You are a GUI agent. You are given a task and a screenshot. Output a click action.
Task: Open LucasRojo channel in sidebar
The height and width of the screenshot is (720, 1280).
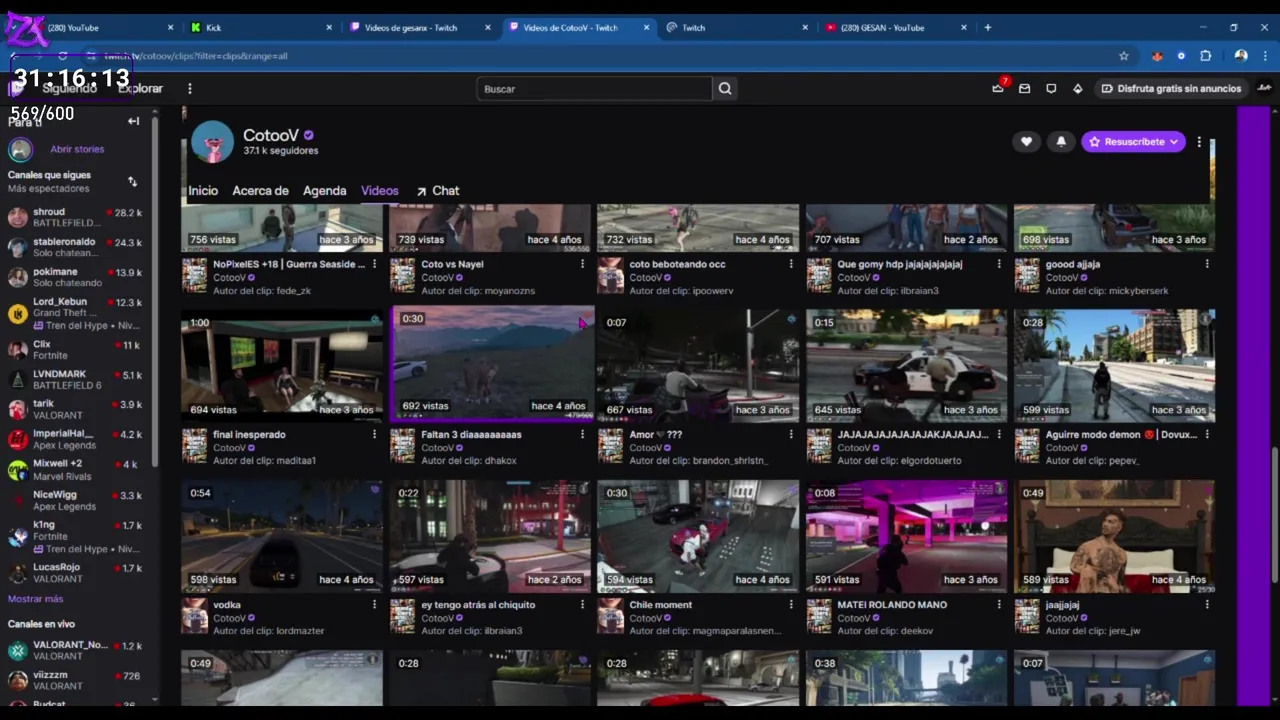75,572
